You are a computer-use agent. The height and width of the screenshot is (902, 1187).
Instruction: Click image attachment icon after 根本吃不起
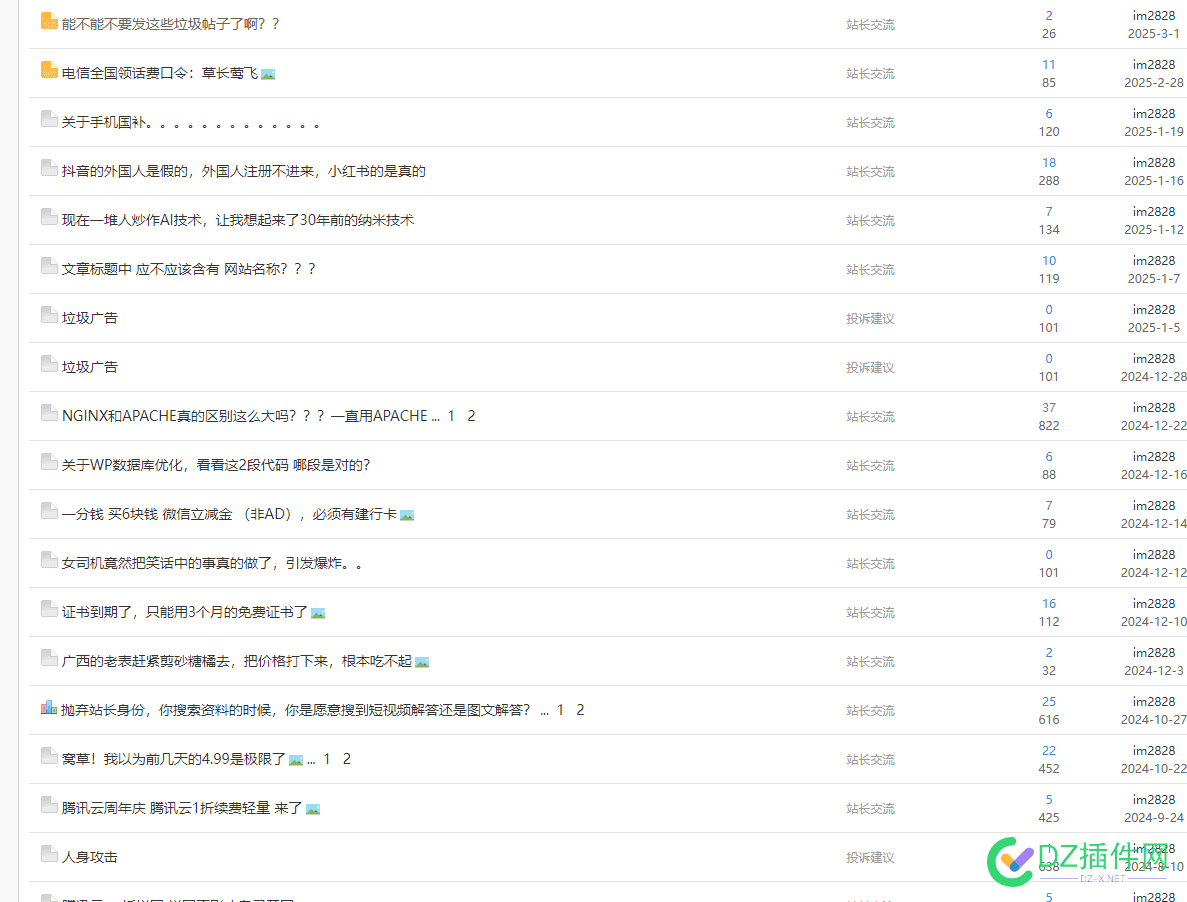[422, 662]
